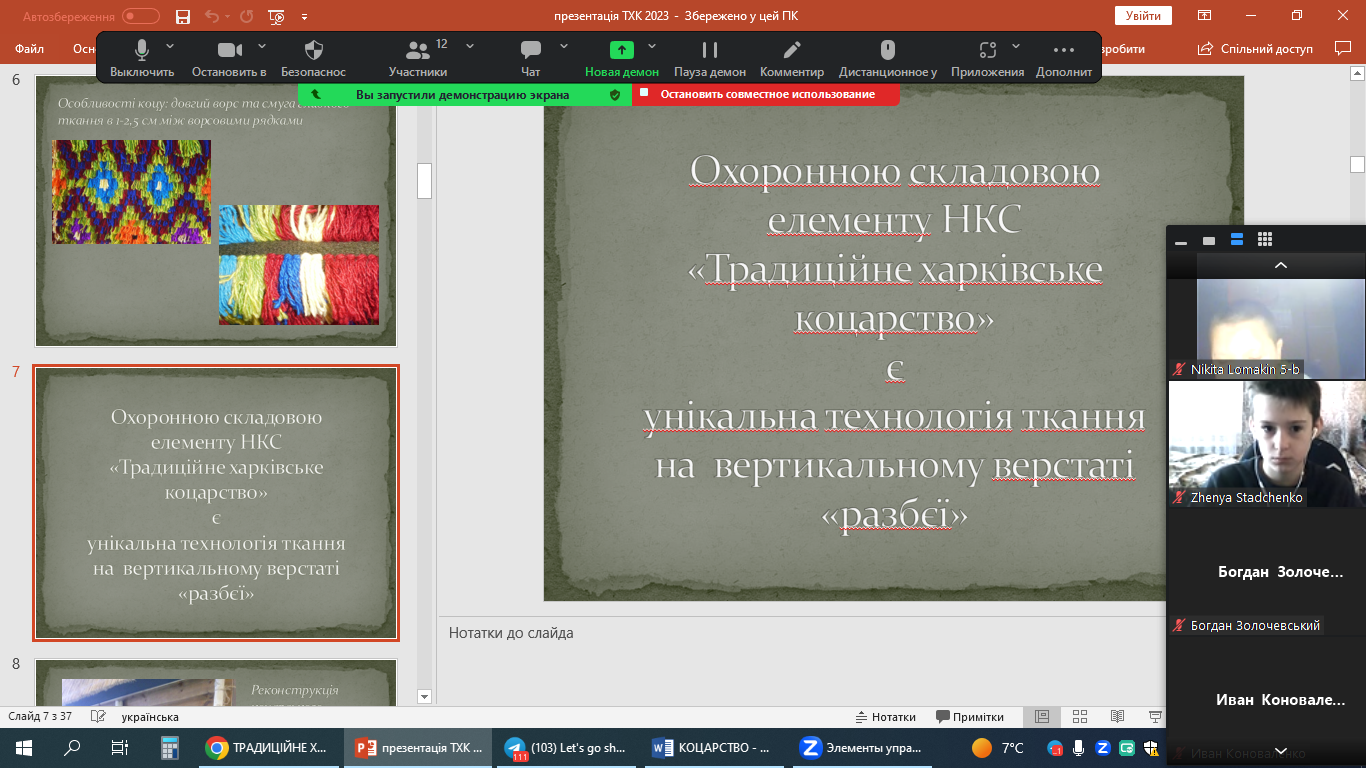Click Увійти sign-in button
This screenshot has height=768, width=1366.
(x=1143, y=16)
